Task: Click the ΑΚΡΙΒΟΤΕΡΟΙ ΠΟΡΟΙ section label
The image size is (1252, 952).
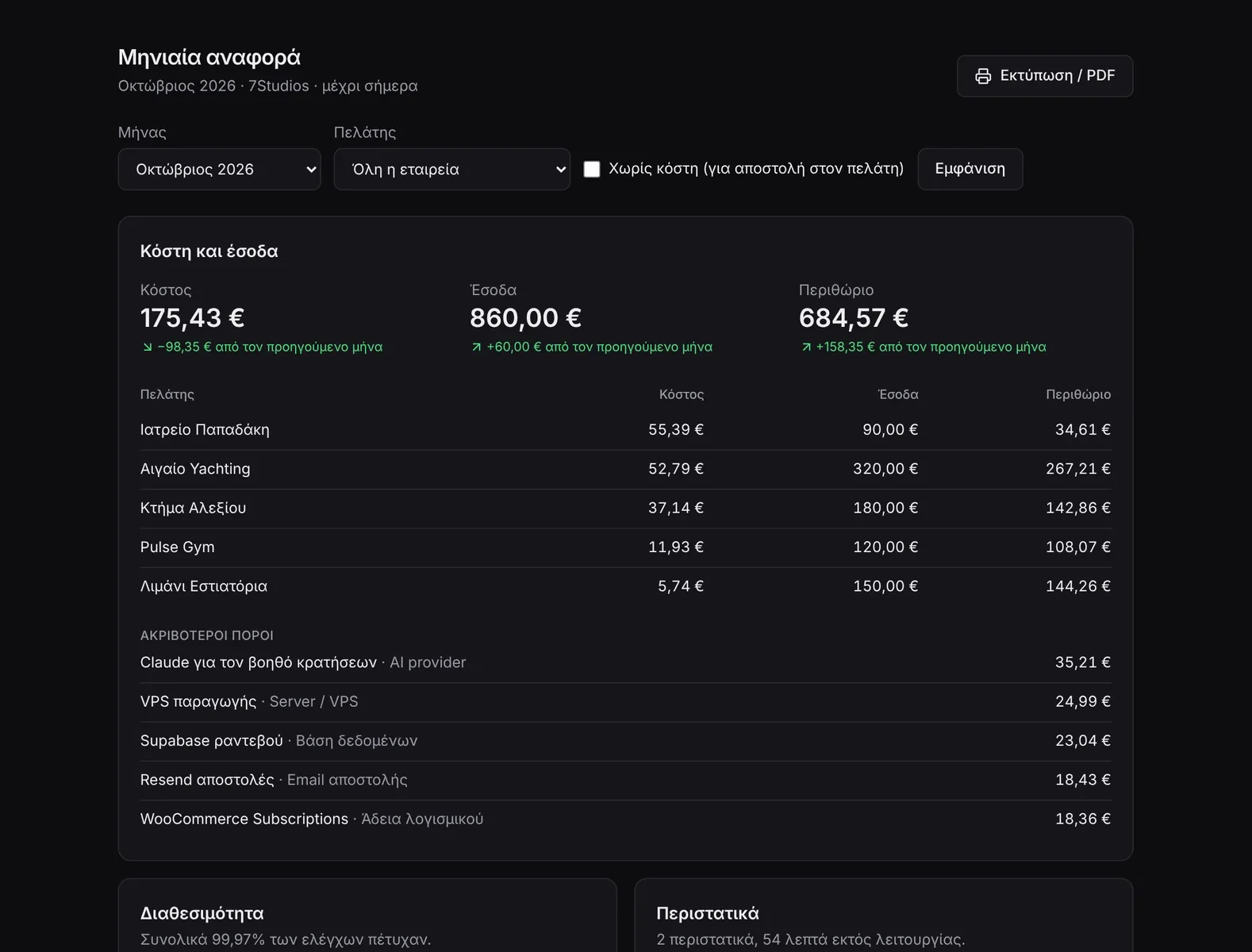Action: (207, 635)
